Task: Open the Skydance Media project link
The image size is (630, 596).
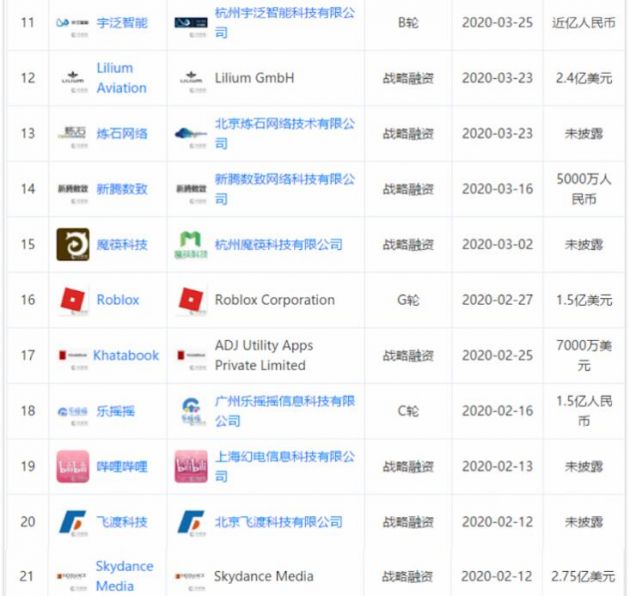Action: coord(124,576)
